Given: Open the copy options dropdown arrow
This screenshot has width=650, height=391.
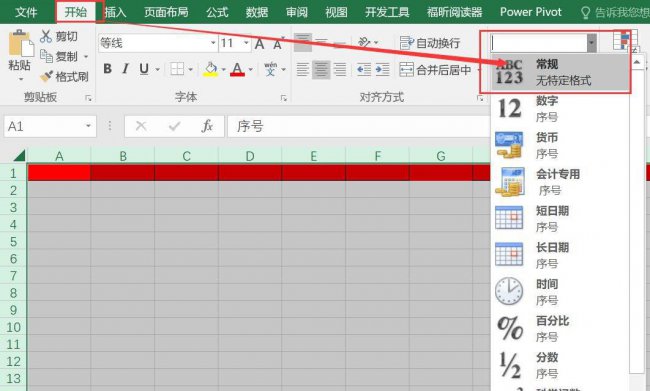Looking at the screenshot, I should click(x=86, y=56).
